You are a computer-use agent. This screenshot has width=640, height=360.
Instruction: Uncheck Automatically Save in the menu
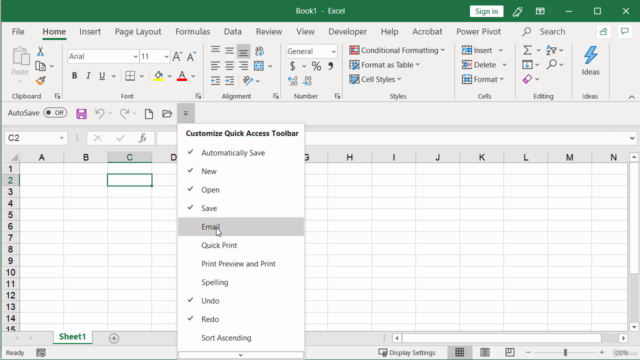coord(241,153)
